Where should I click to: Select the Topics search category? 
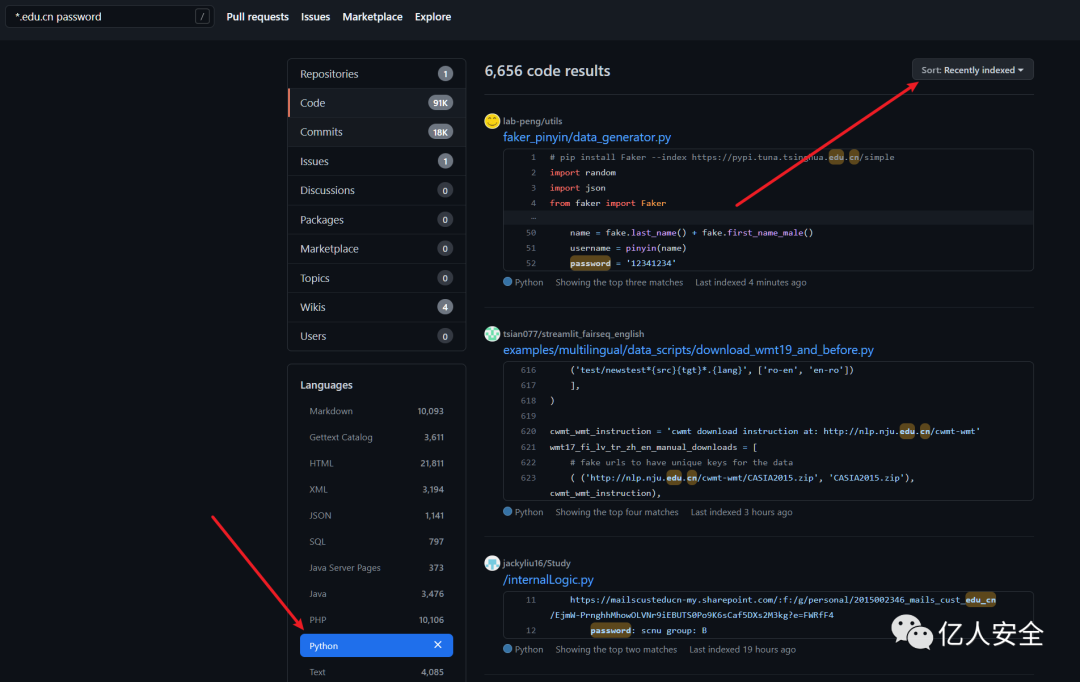point(377,278)
